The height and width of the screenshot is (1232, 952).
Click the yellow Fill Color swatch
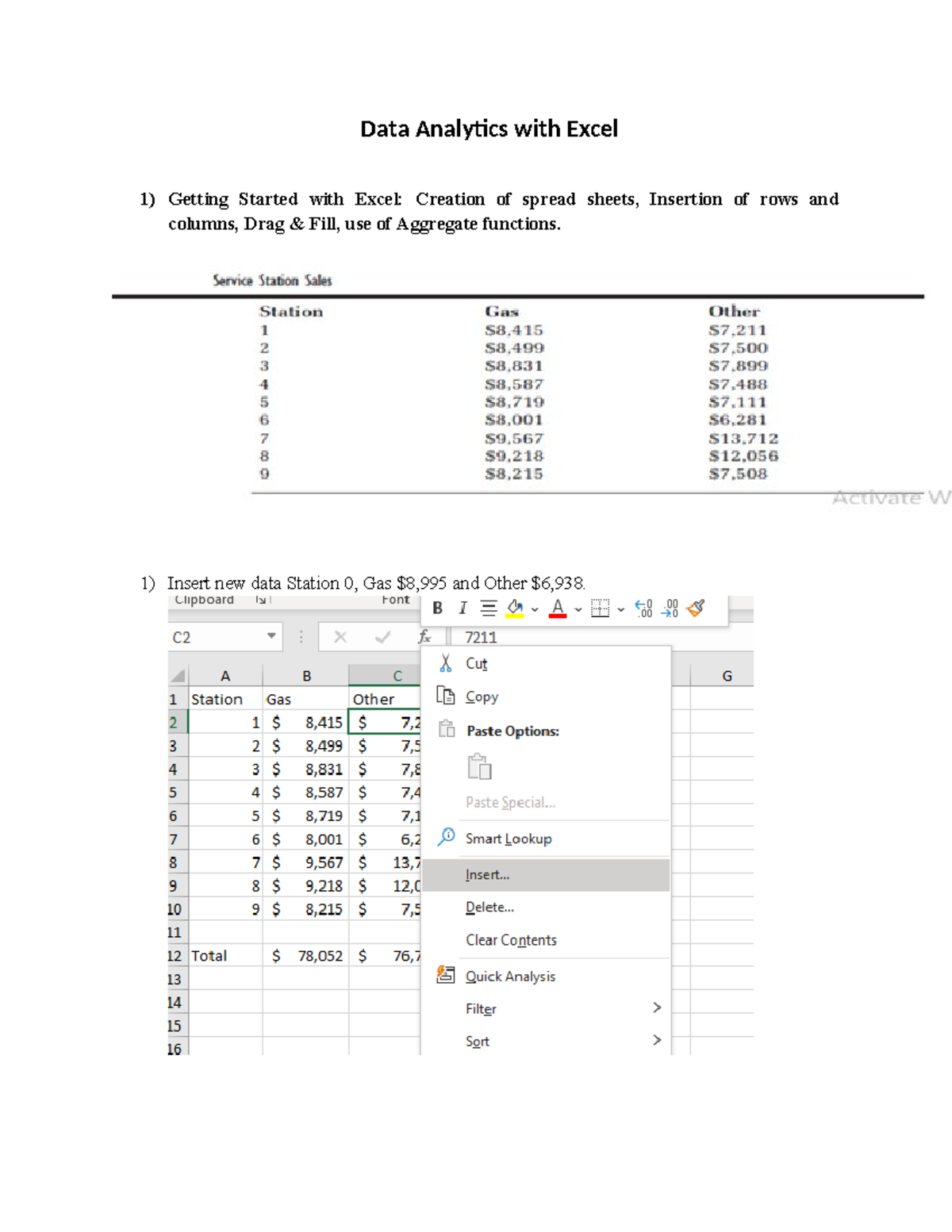pos(513,615)
